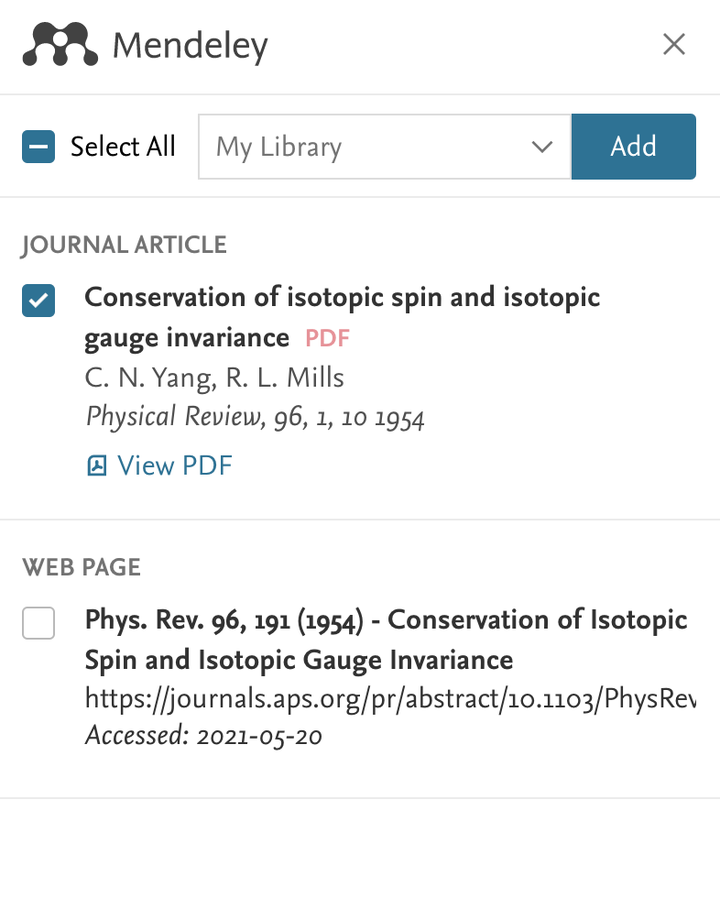Viewport: 720px width, 909px height.
Task: Click the PDF icon beside View PDF
Action: pyautogui.click(x=97, y=465)
